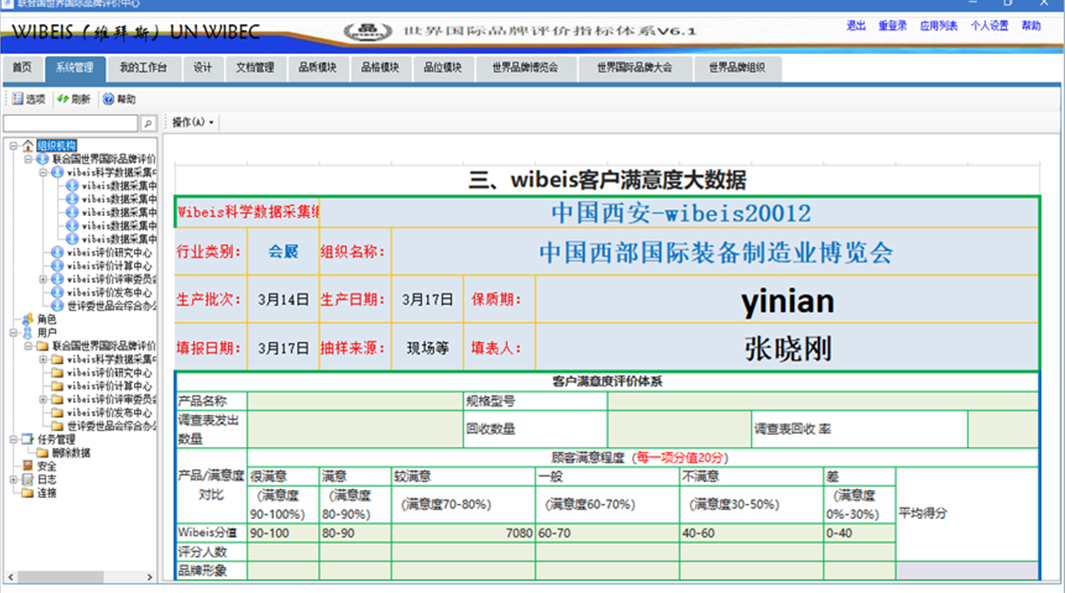Click the folder icon of wibeis评价研究中心

pyautogui.click(x=58, y=373)
